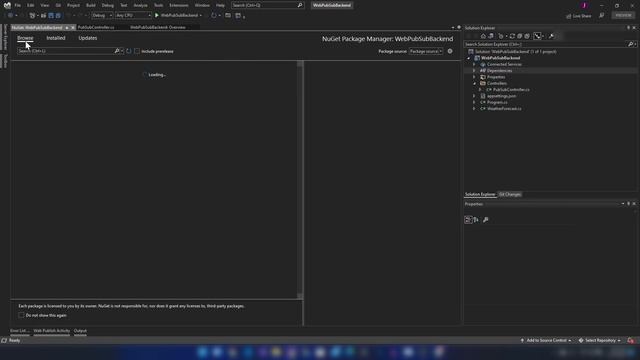The width and height of the screenshot is (640, 360).
Task: Open the Debug configuration dropdown
Action: 102,15
